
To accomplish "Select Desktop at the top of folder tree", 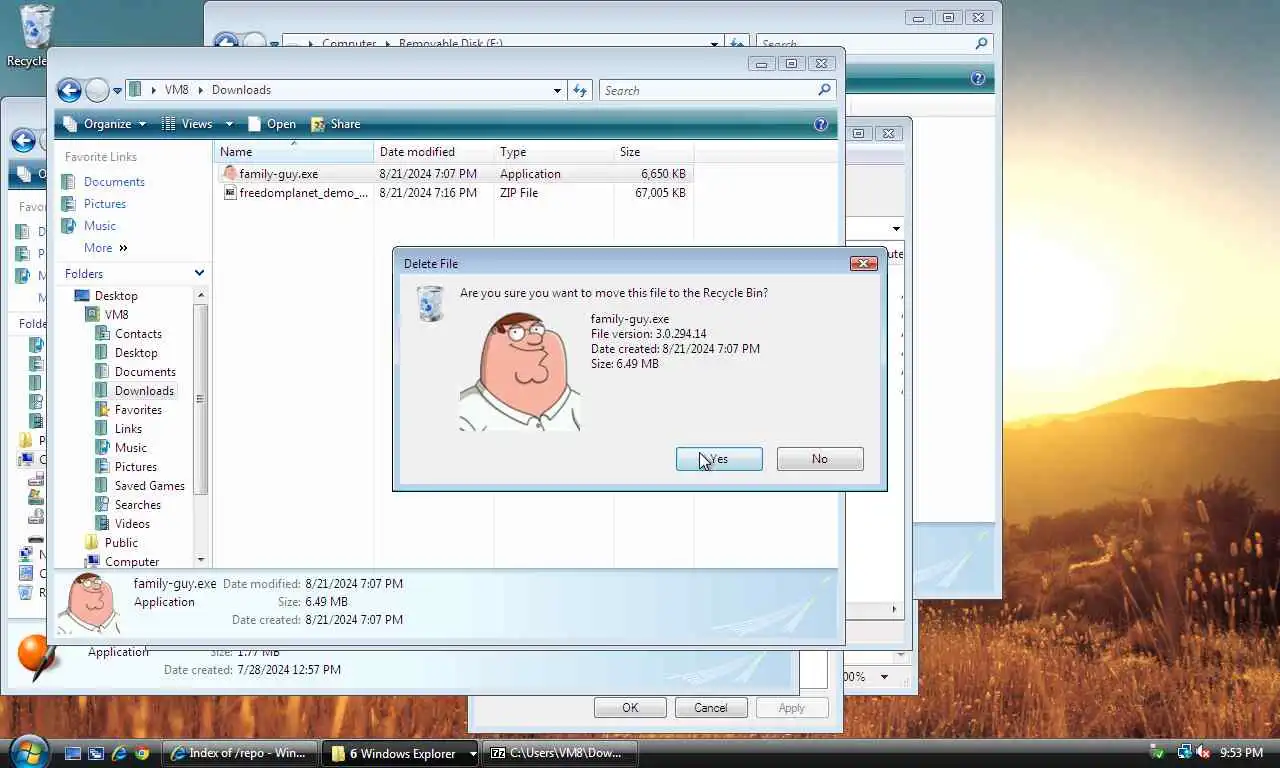I will tap(116, 296).
